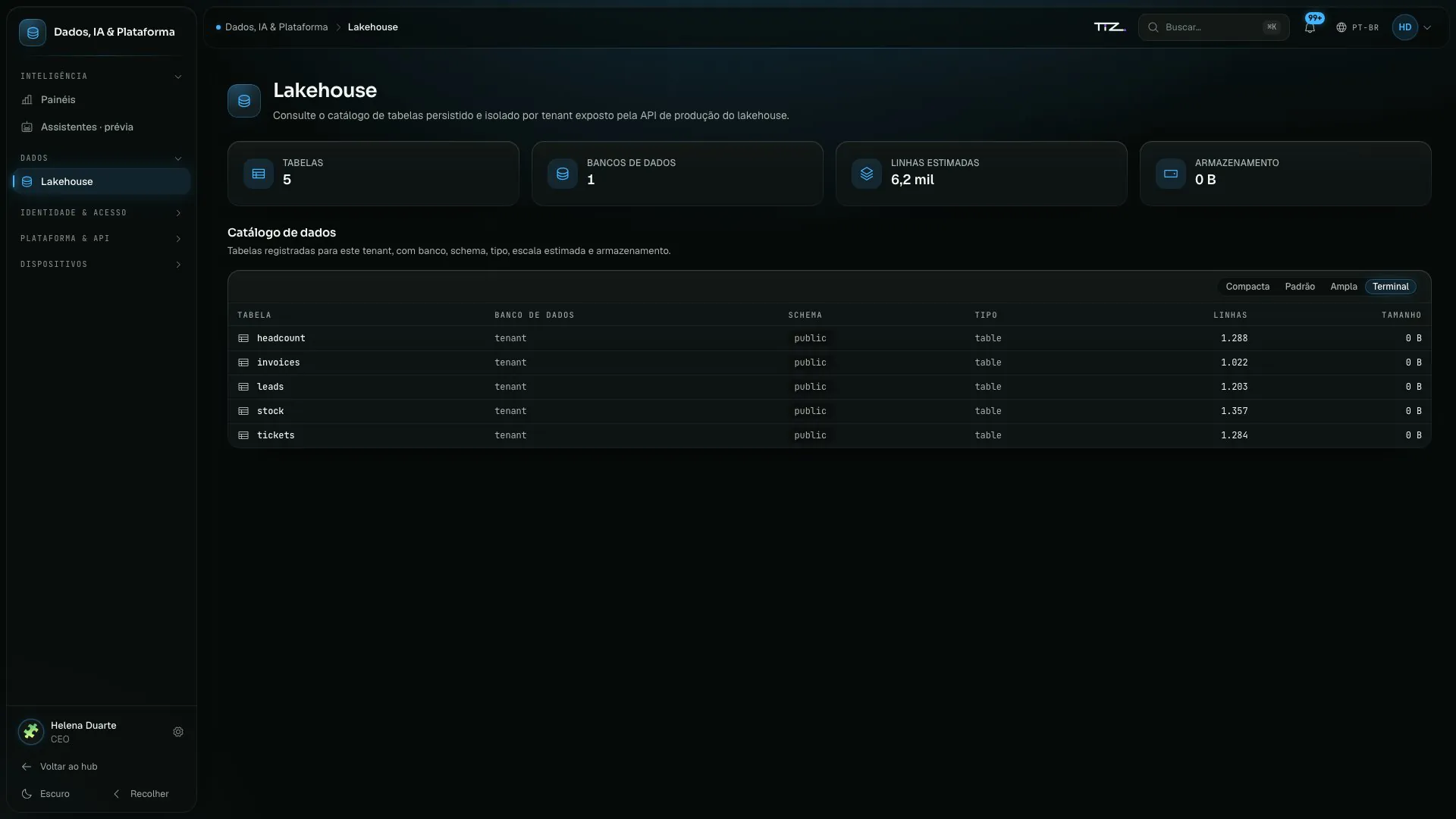Click the Bancos de Dados database icon
1456x819 pixels.
(x=563, y=174)
